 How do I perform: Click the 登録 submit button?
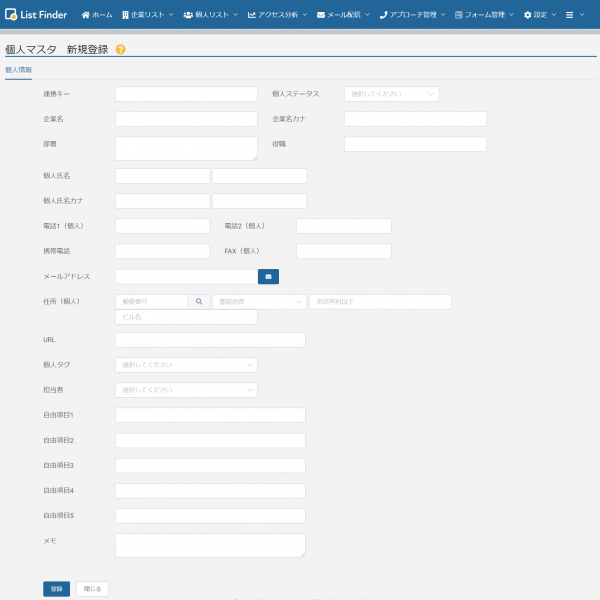(x=56, y=589)
